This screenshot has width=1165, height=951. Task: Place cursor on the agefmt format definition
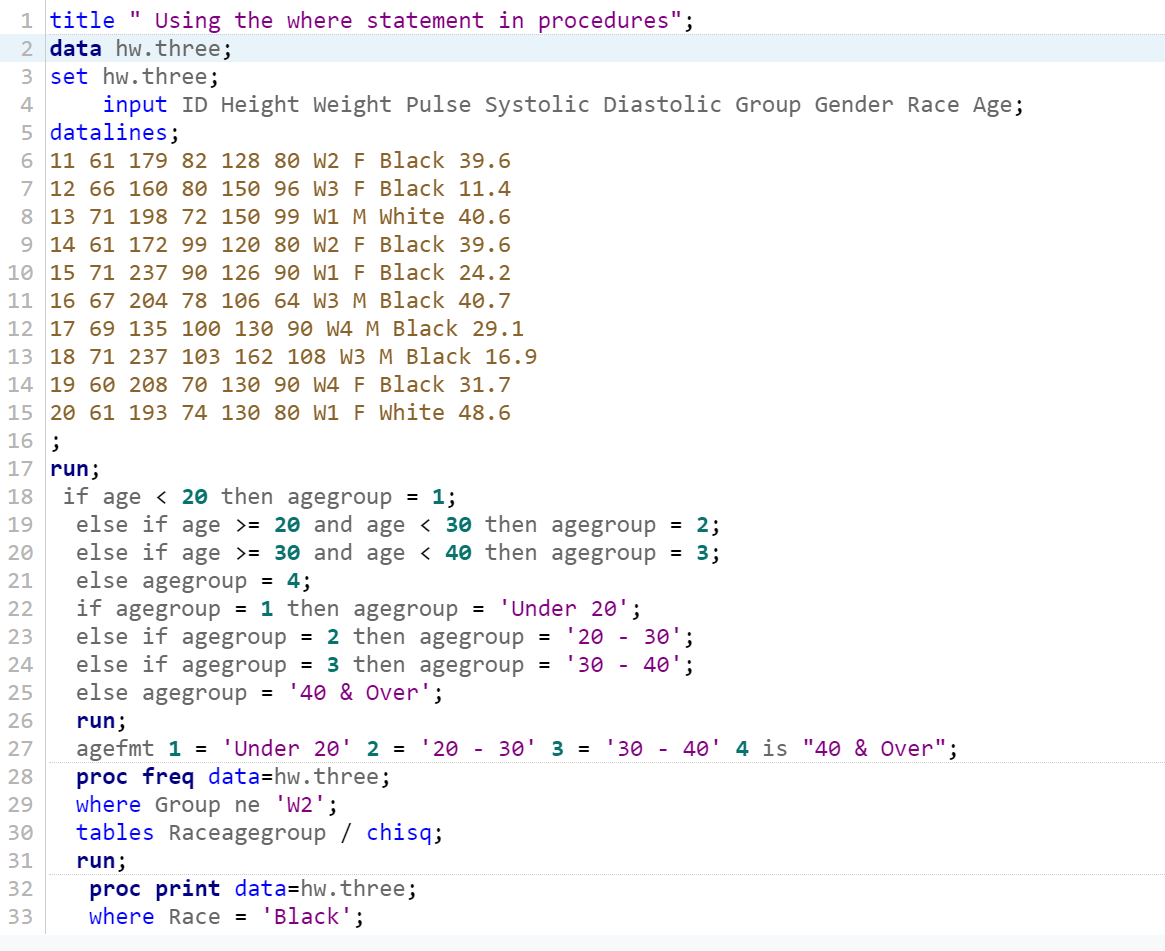(x=110, y=748)
